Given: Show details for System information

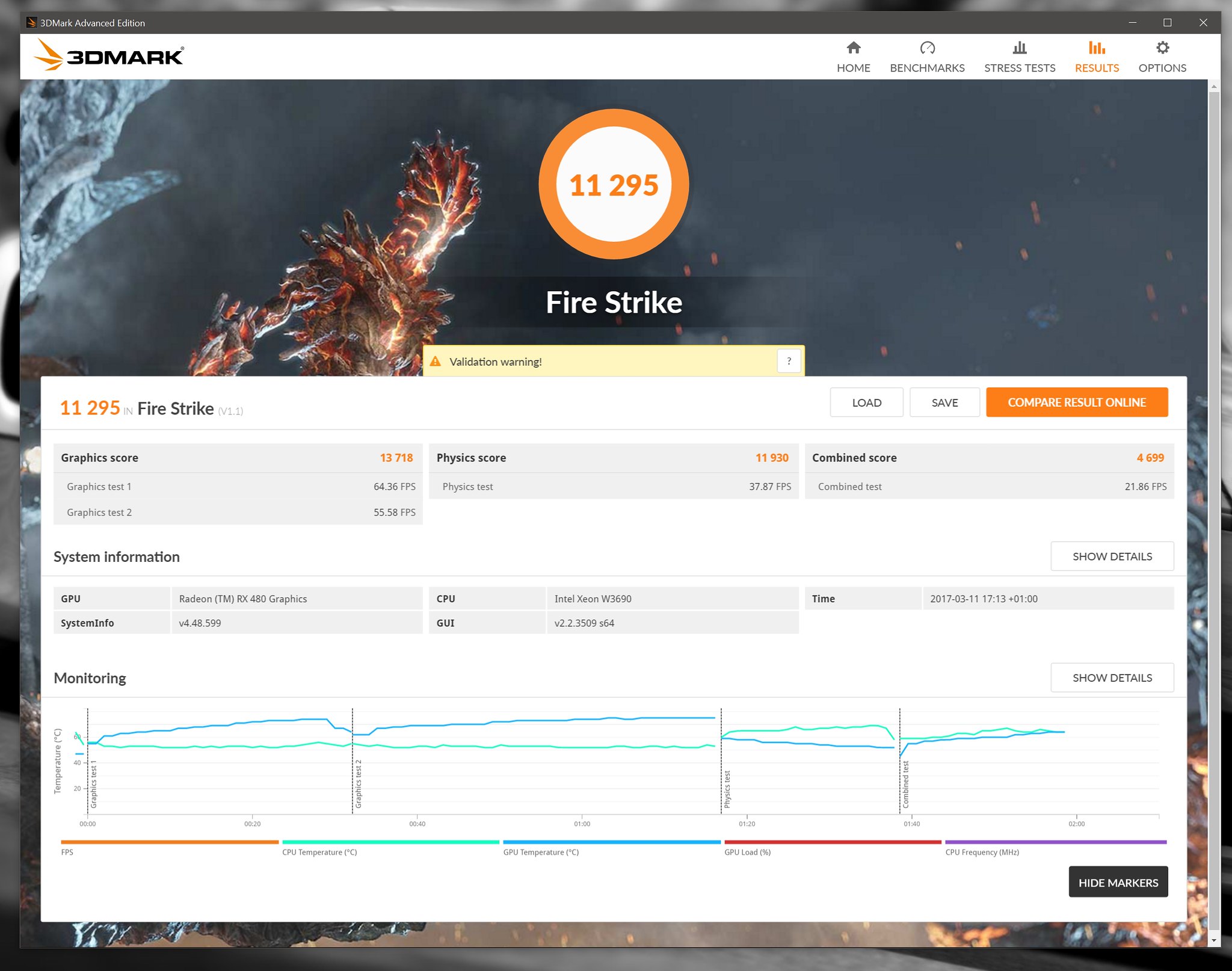Looking at the screenshot, I should point(1112,556).
